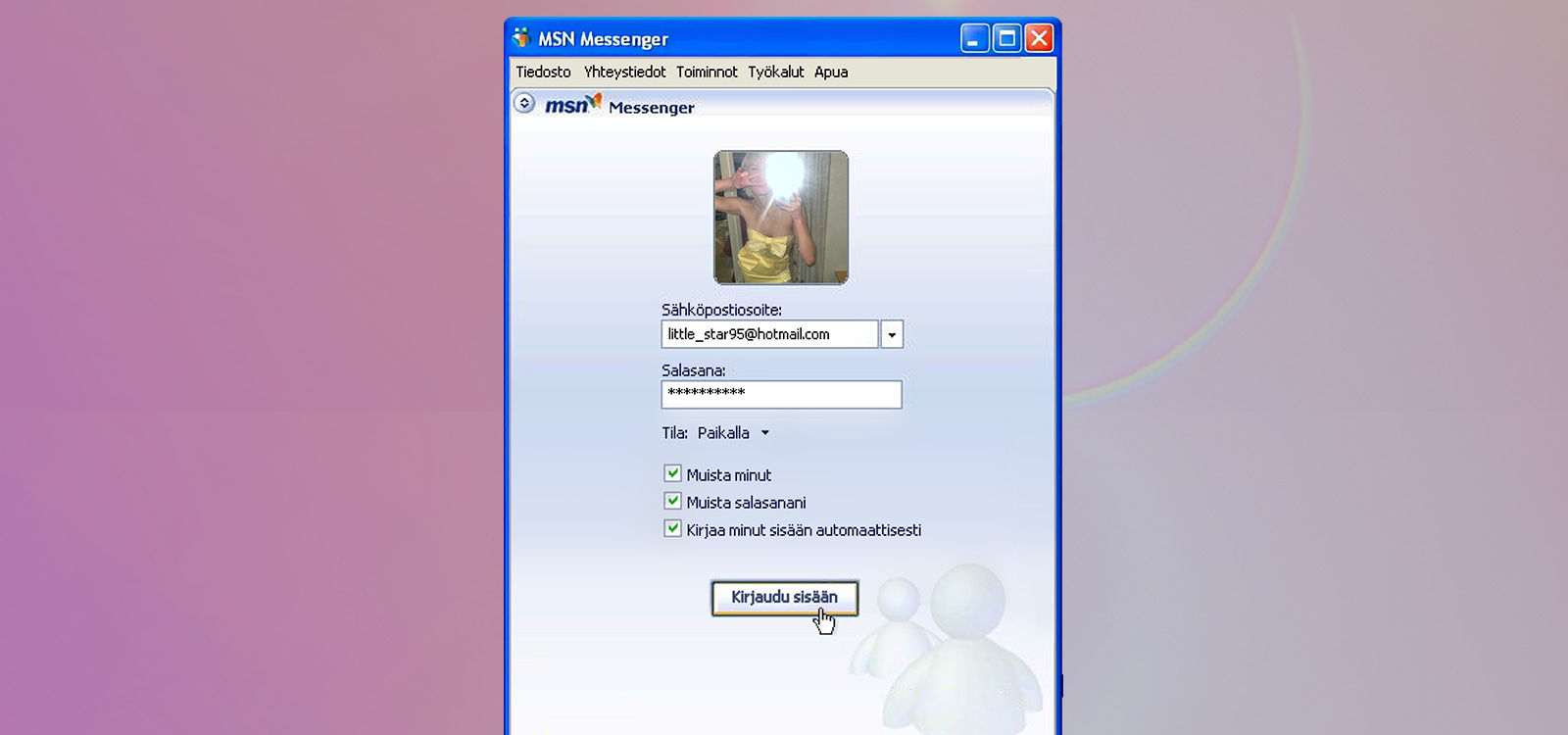Click the MSN Messenger title bar icon

[x=521, y=38]
